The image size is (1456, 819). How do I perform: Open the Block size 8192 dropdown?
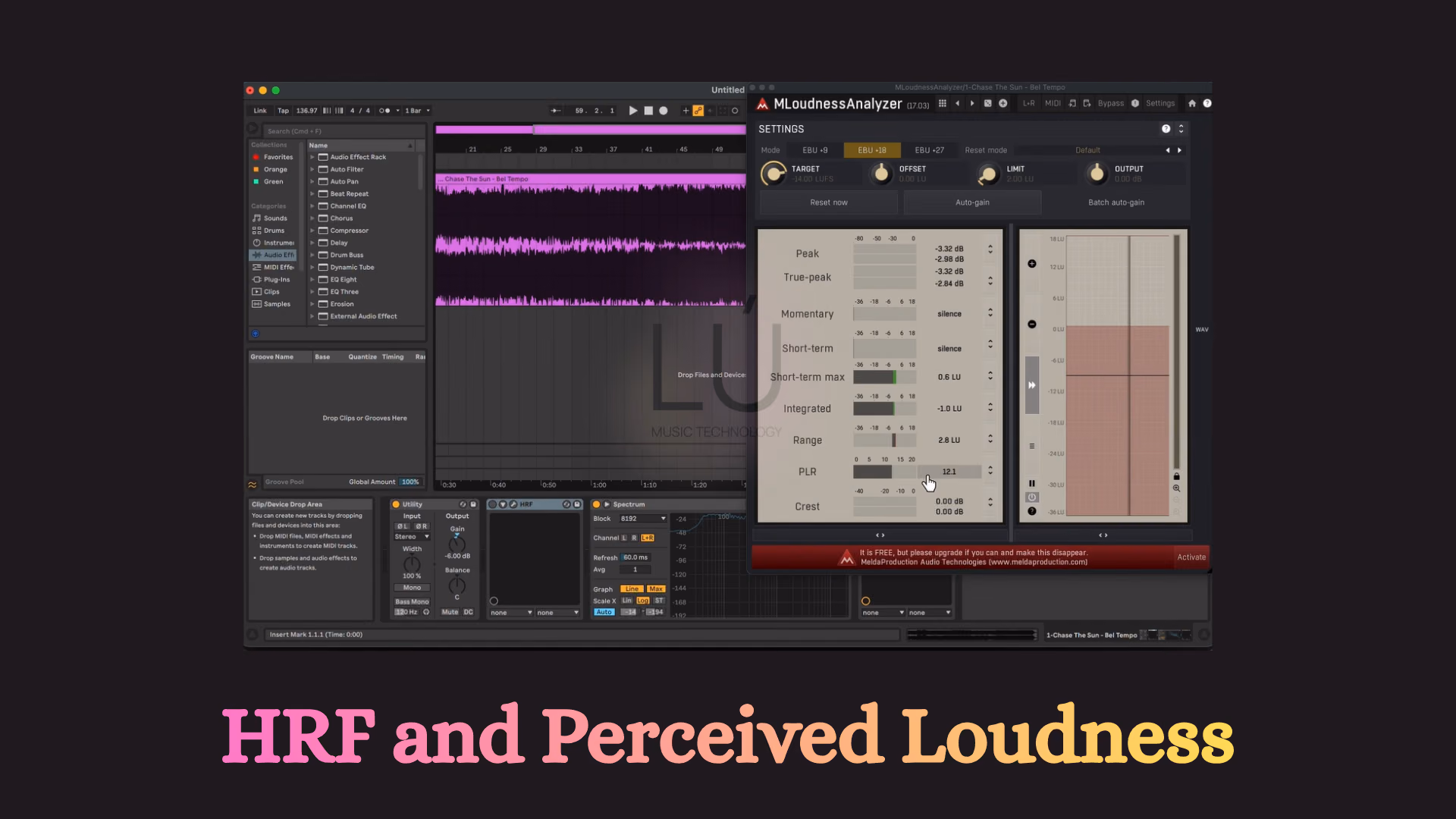[642, 519]
